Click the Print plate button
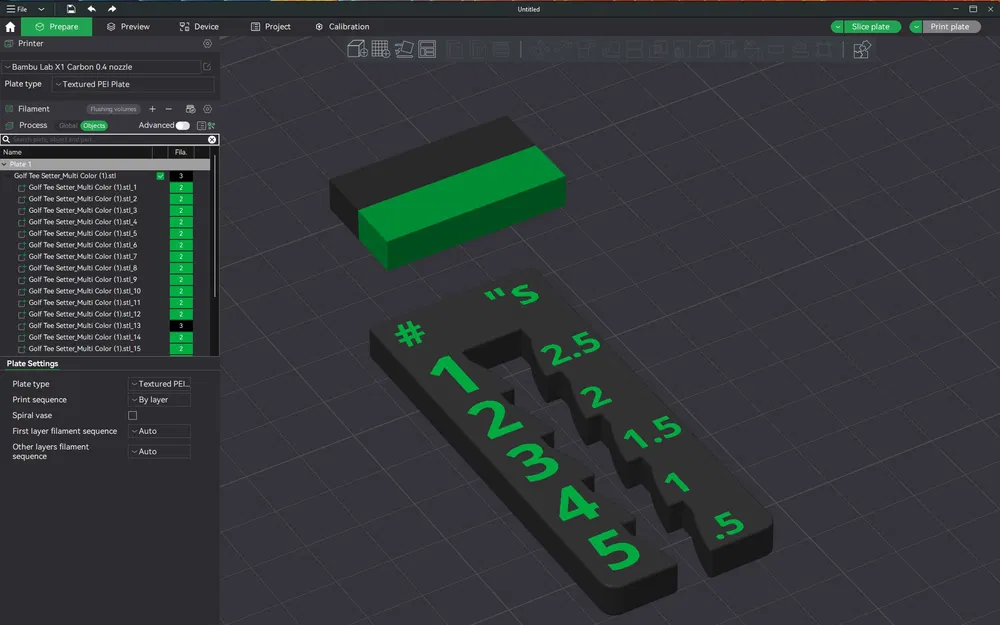The width and height of the screenshot is (1000, 625). click(950, 27)
